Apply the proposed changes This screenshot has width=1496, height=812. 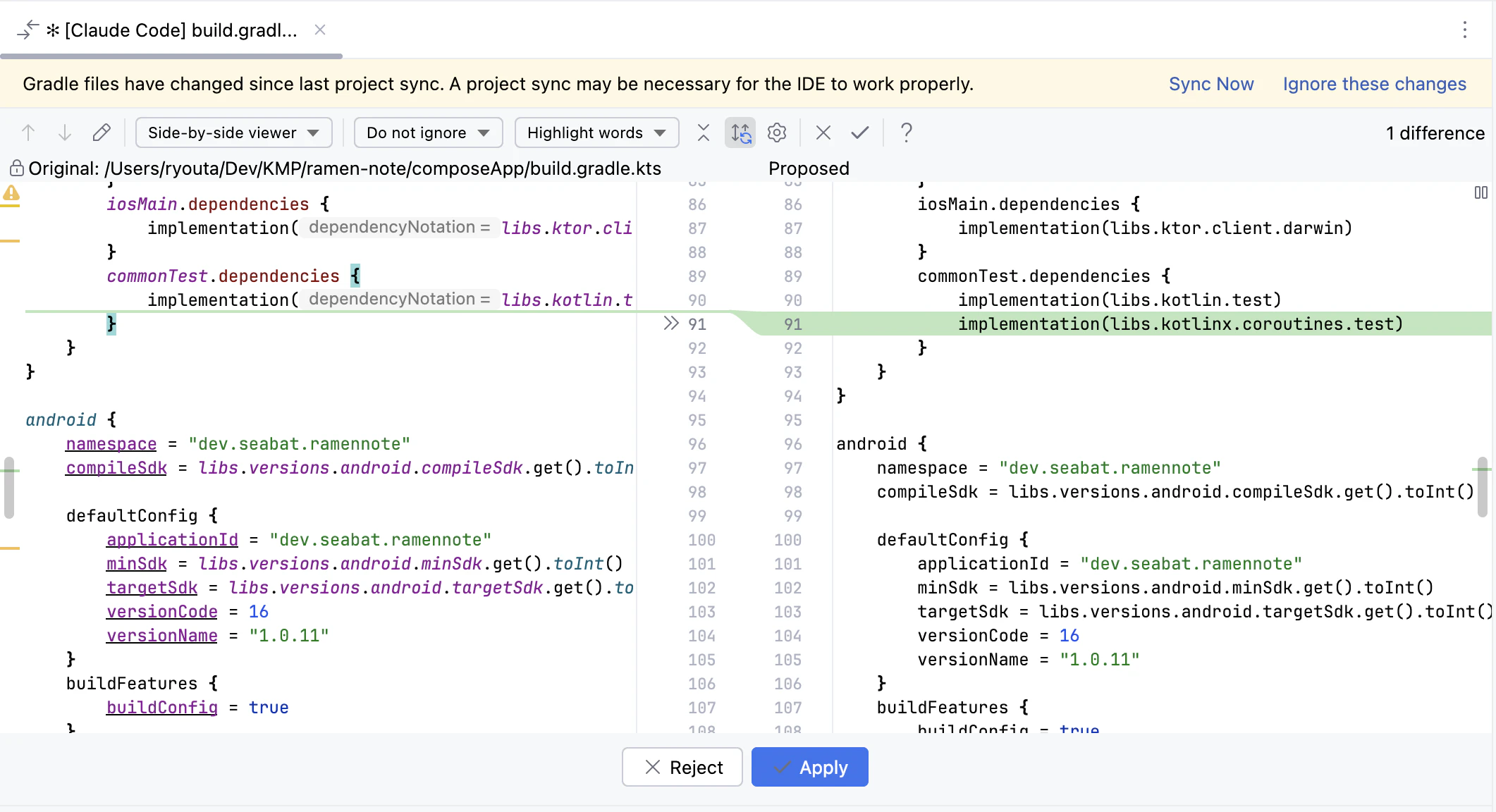(x=809, y=767)
